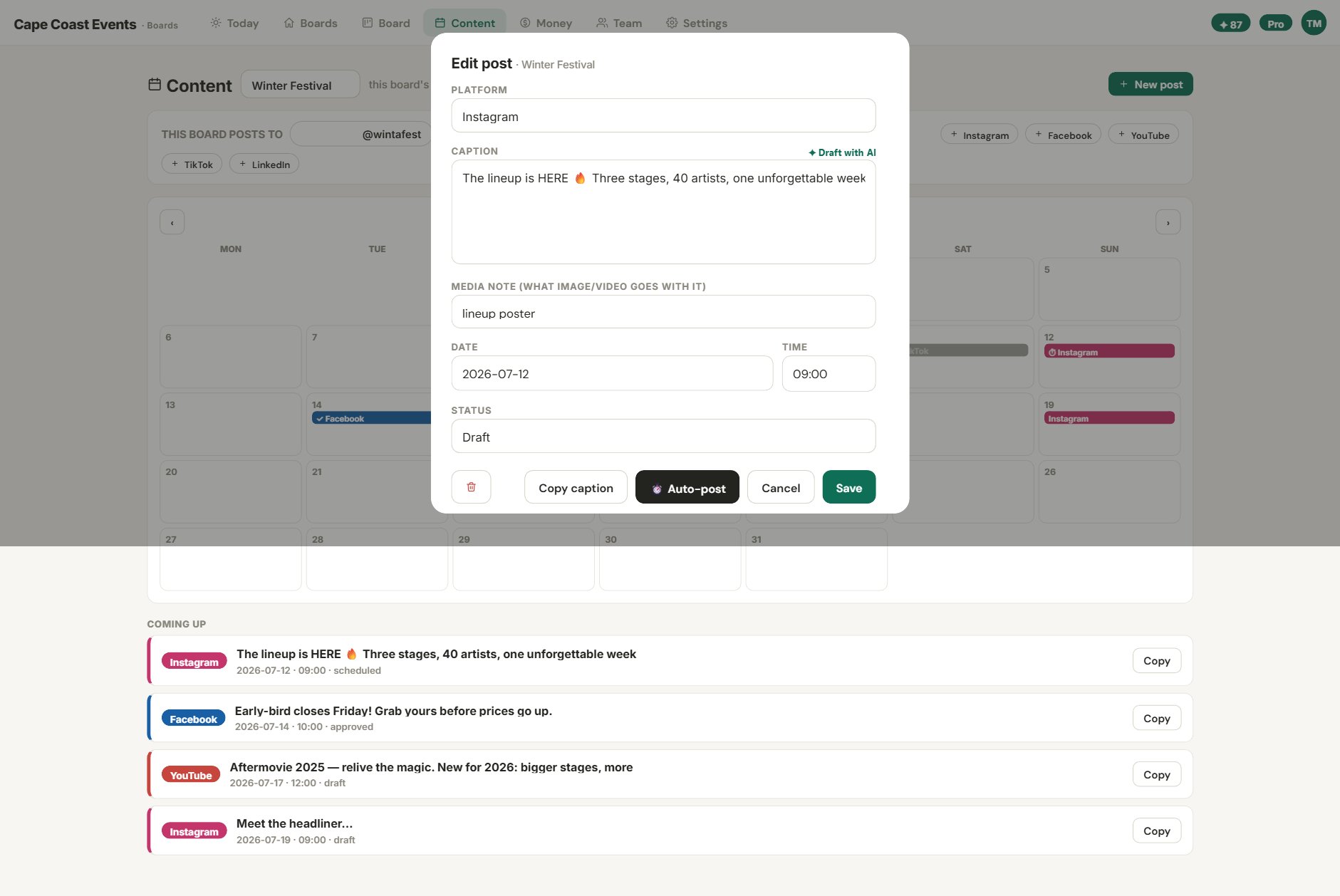The width and height of the screenshot is (1340, 896).
Task: Click the 87 credits badge
Action: click(x=1230, y=24)
